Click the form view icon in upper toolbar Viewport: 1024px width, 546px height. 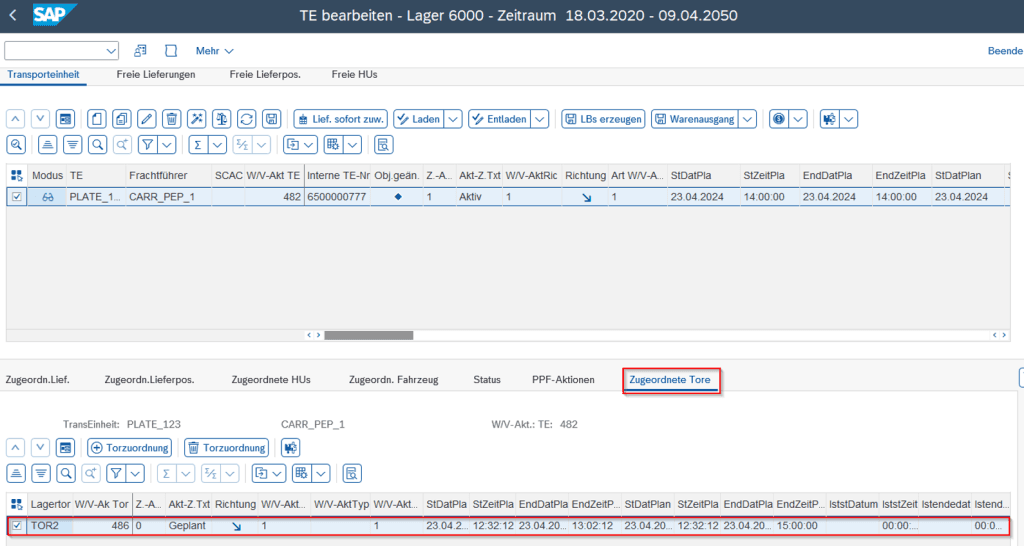pyautogui.click(x=65, y=119)
